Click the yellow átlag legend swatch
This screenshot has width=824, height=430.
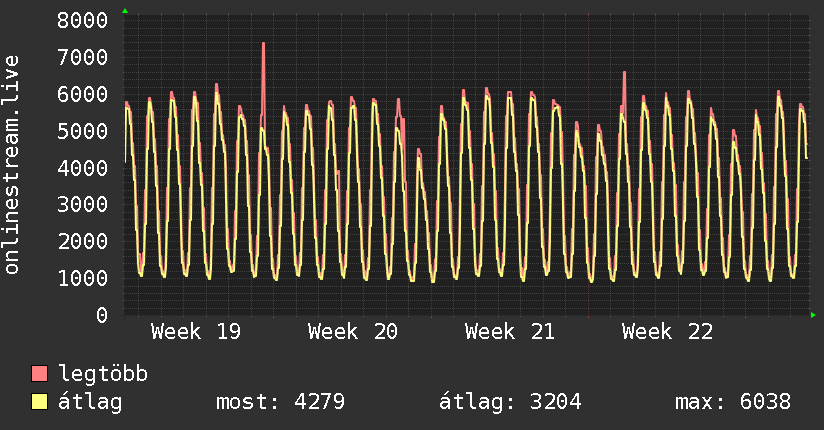pyautogui.click(x=39, y=401)
